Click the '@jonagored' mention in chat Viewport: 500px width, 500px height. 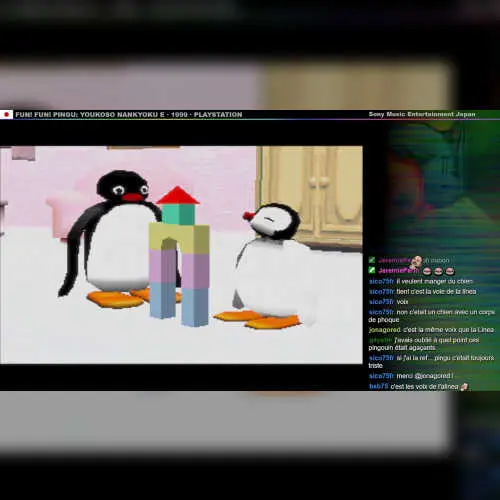[x=433, y=376]
